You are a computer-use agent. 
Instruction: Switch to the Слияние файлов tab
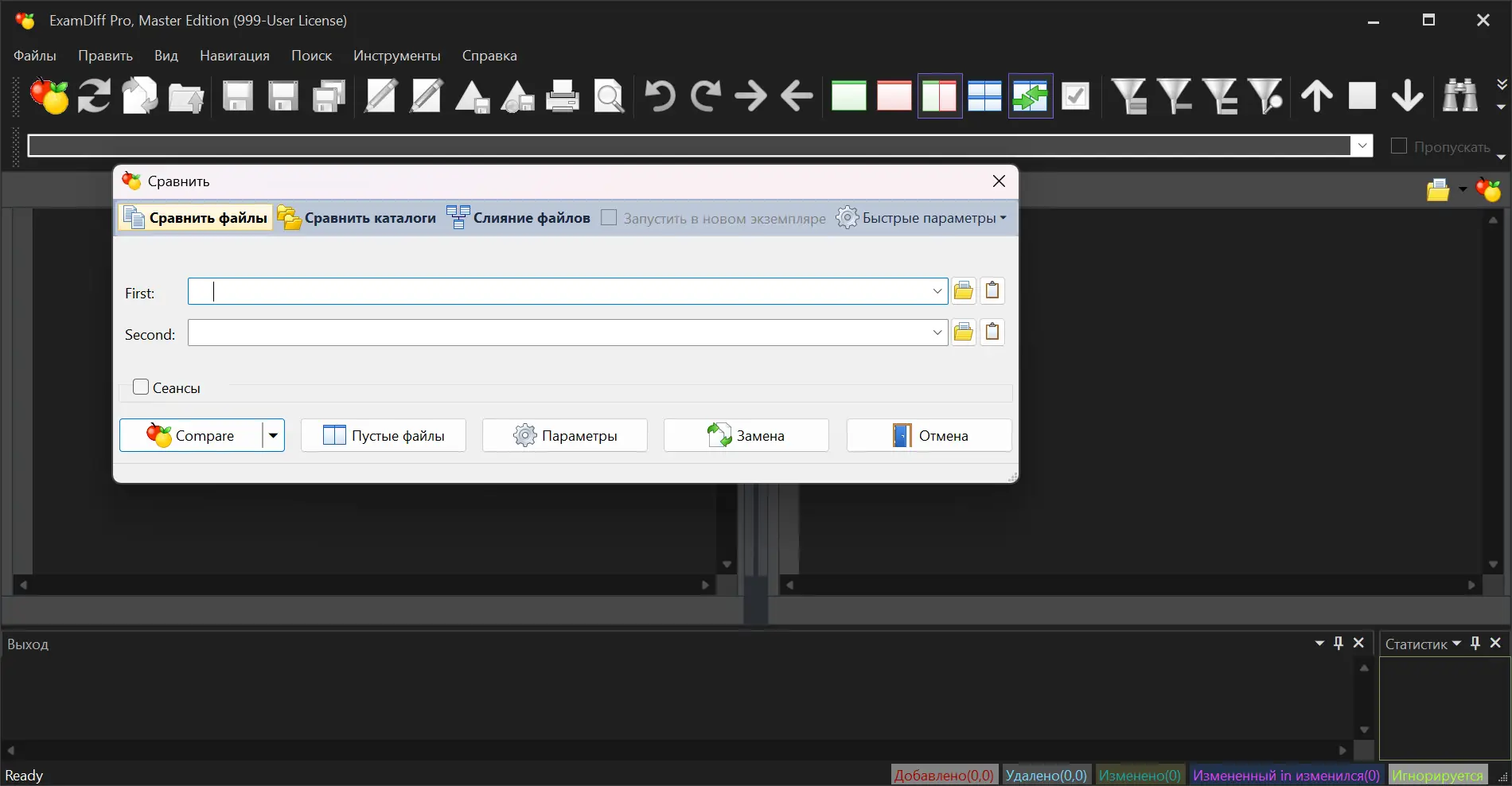(518, 217)
